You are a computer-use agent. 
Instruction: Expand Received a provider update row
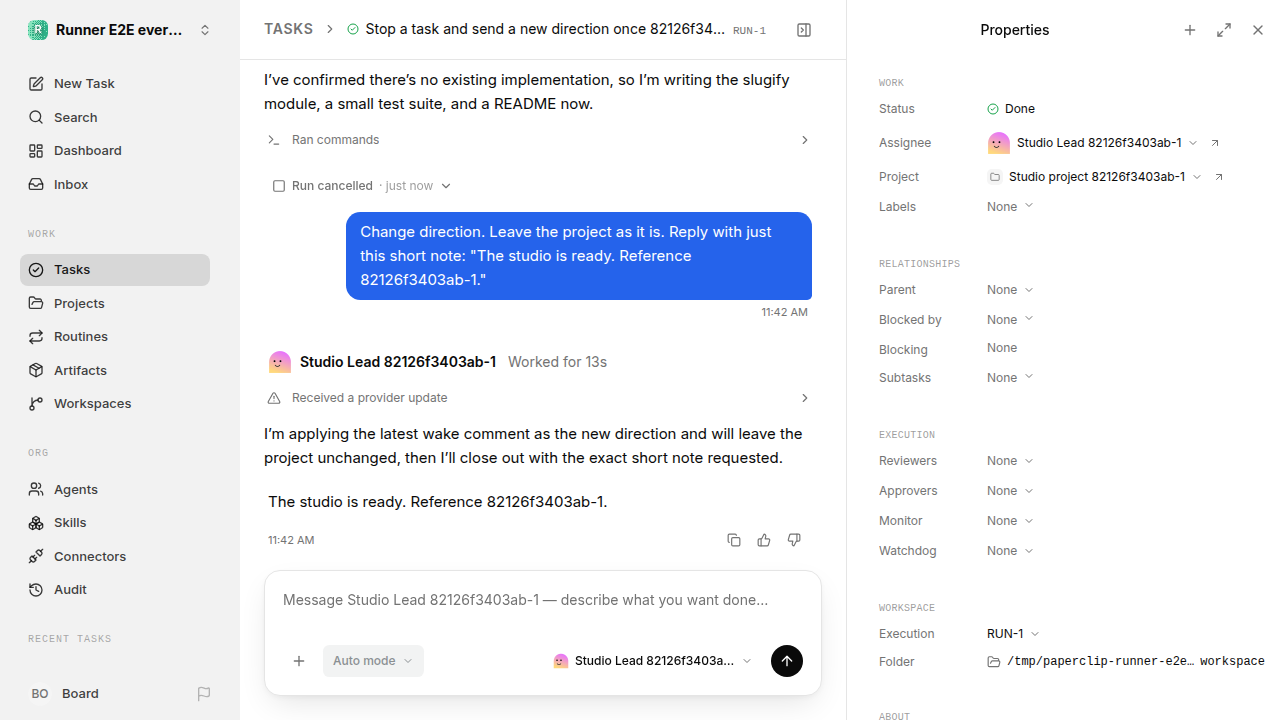(538, 398)
